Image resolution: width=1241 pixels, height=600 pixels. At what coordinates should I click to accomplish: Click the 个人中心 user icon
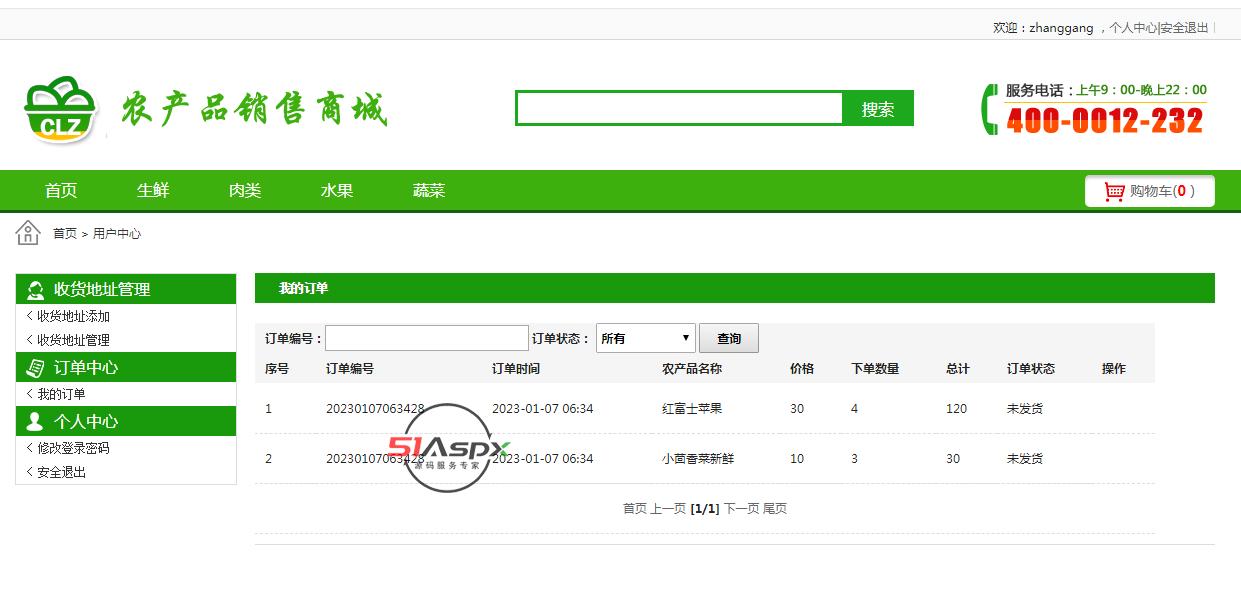pyautogui.click(x=36, y=421)
